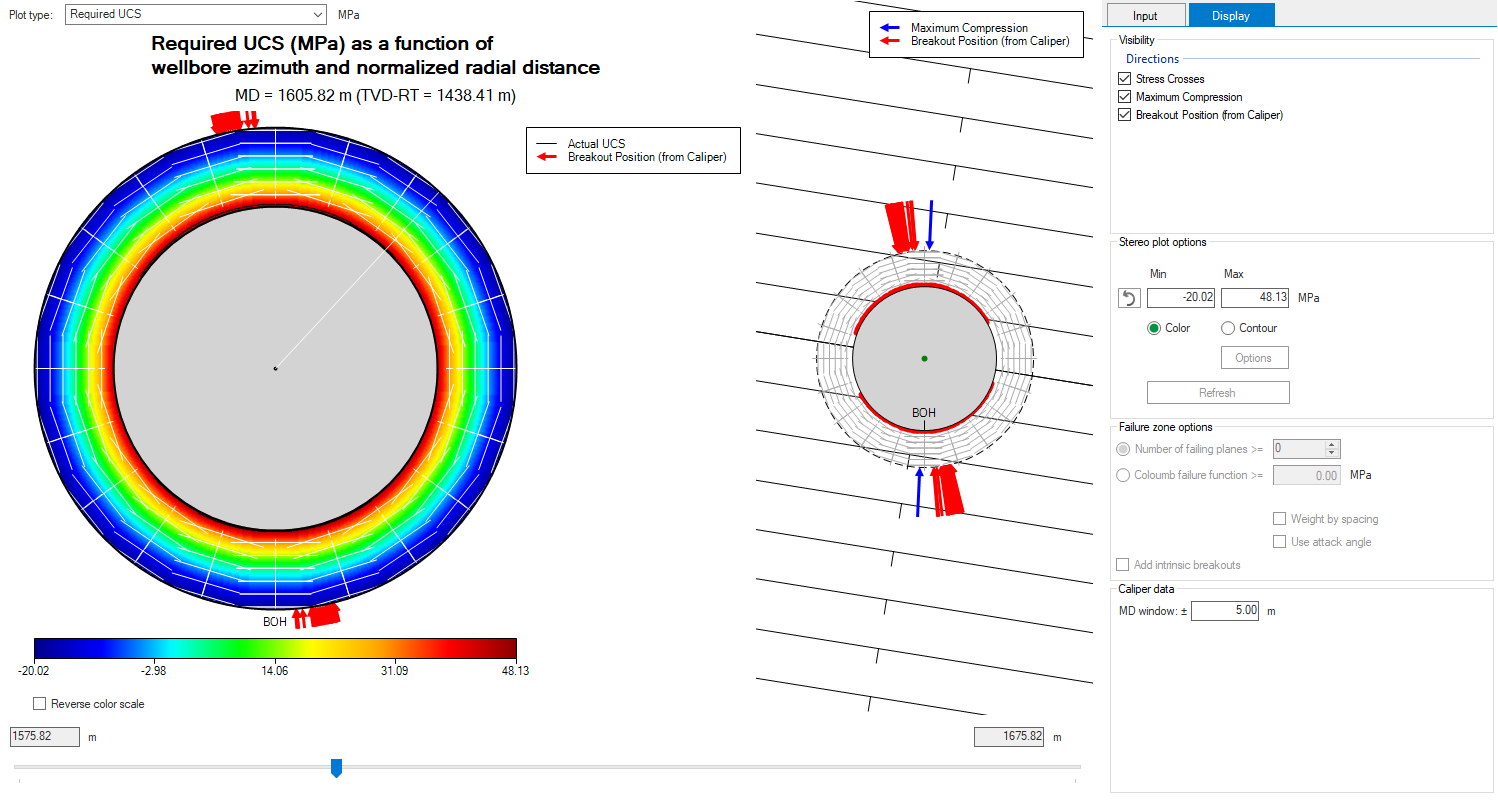Click the green center dot in stereo plot
This screenshot has width=1498, height=801.
click(924, 358)
